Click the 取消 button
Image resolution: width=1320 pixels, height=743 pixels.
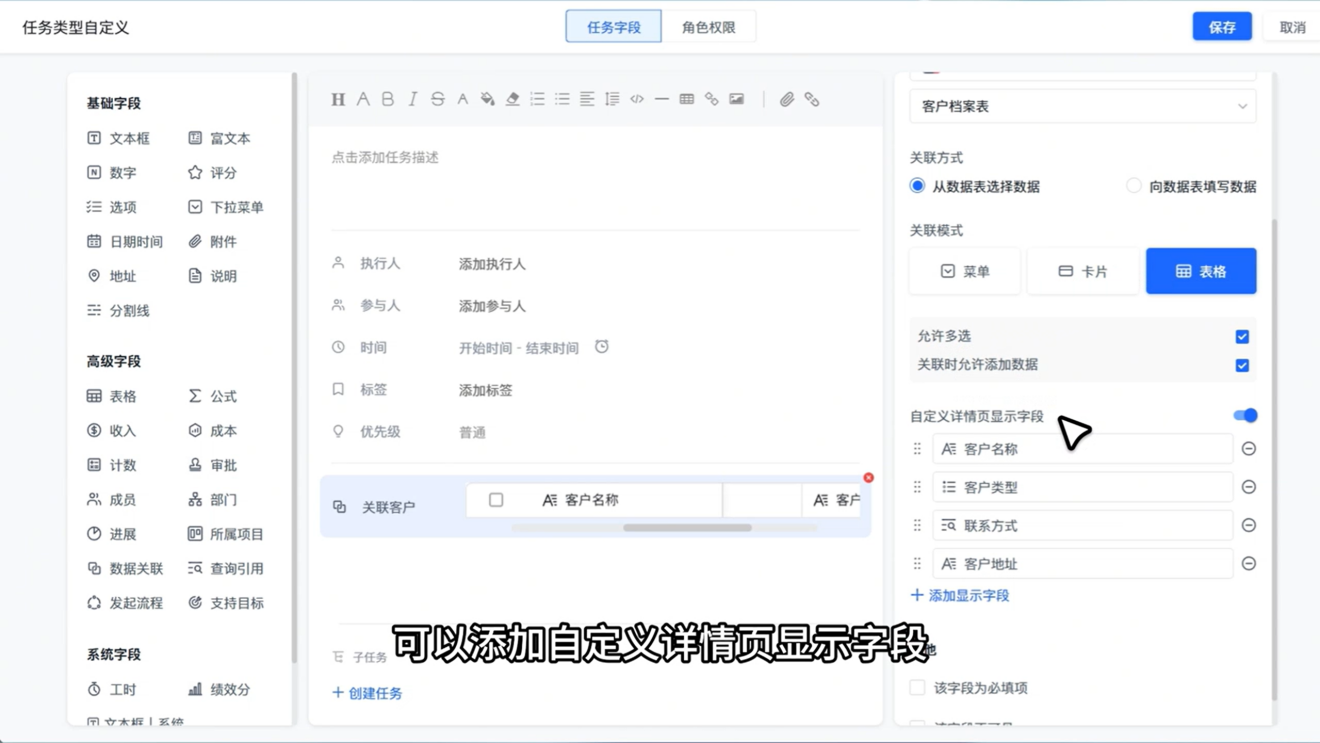tap(1292, 27)
